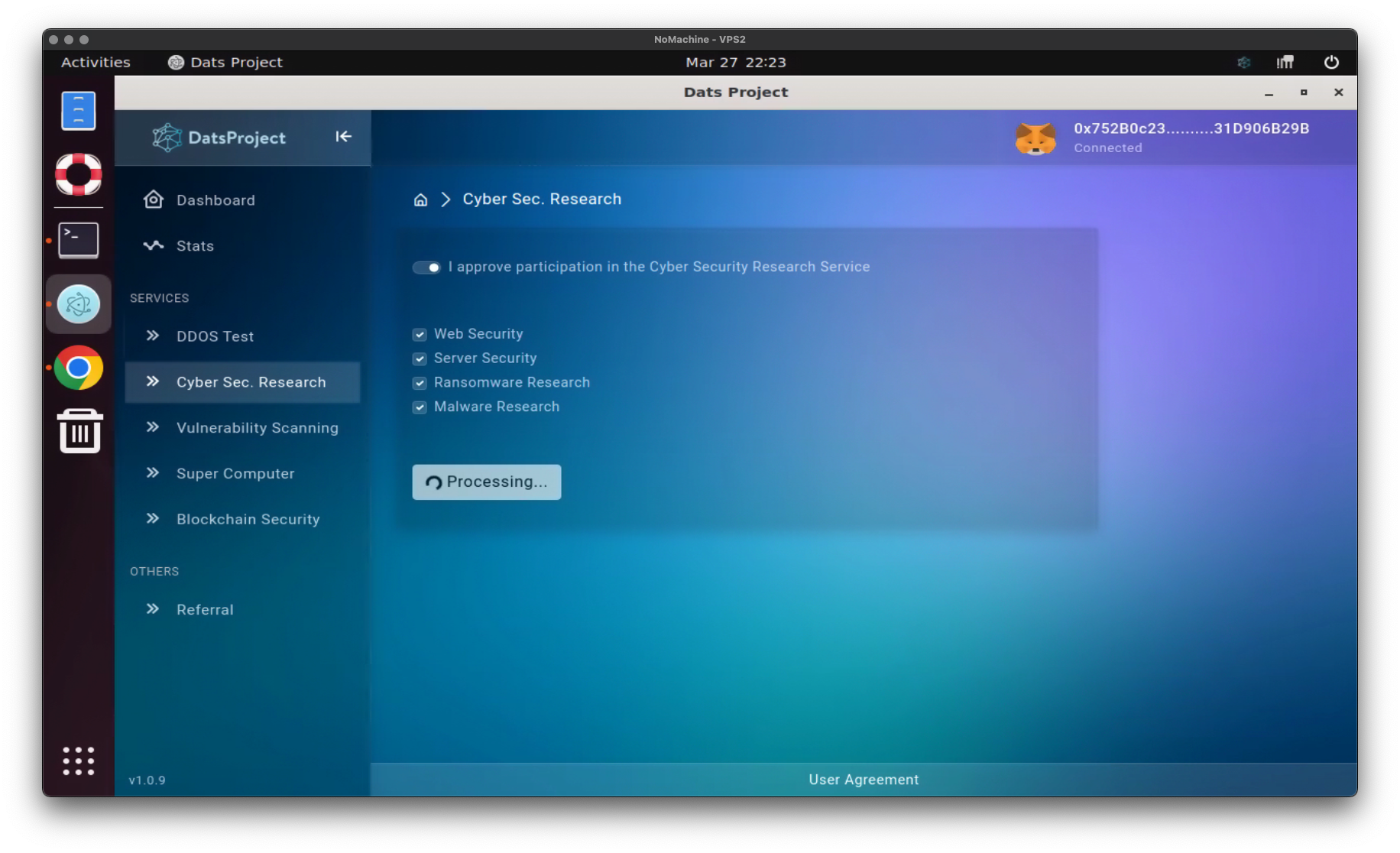Click Dats tray icon in top bar
This screenshot has width=1400, height=853.
point(1244,63)
